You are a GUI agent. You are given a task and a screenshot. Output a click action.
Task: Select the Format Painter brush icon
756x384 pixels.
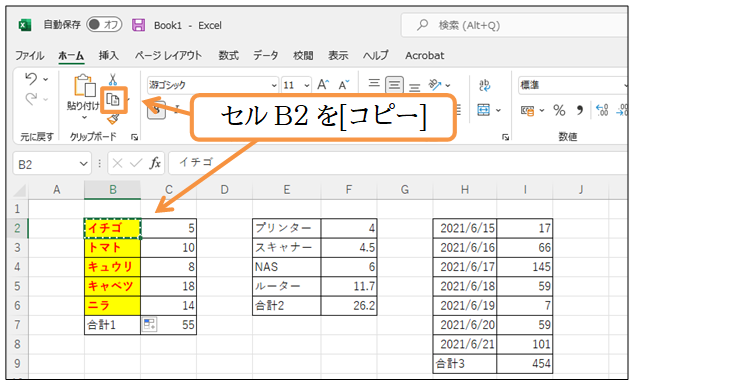(x=113, y=119)
